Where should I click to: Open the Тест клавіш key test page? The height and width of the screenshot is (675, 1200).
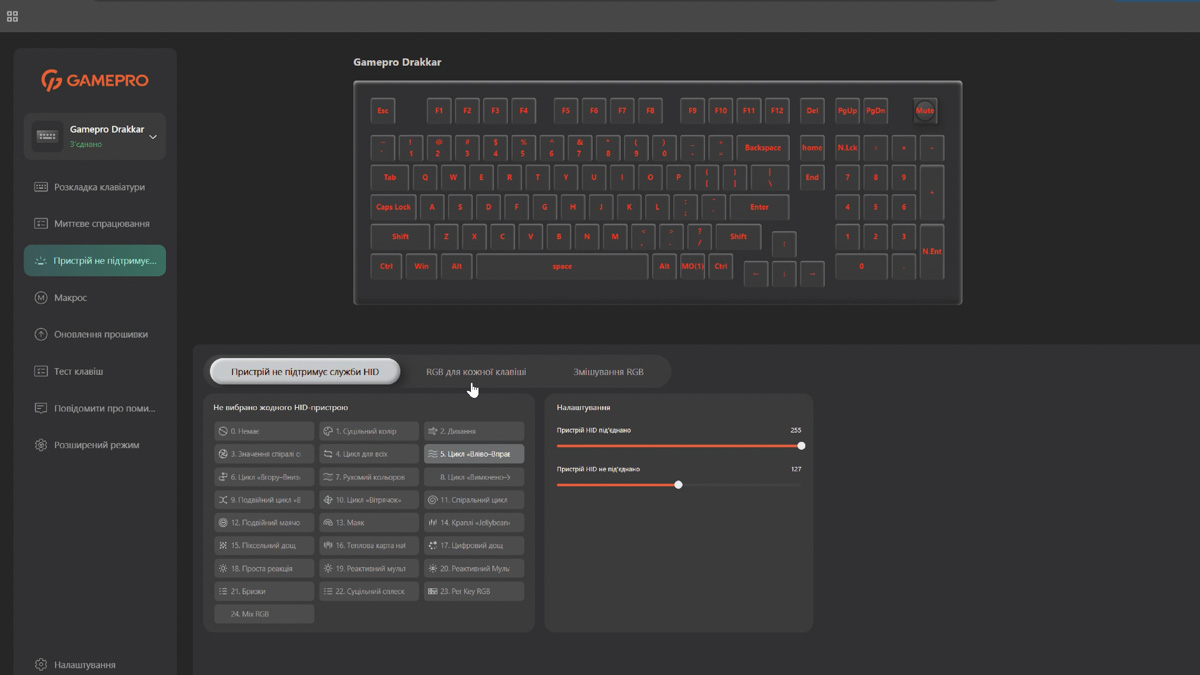coord(95,372)
